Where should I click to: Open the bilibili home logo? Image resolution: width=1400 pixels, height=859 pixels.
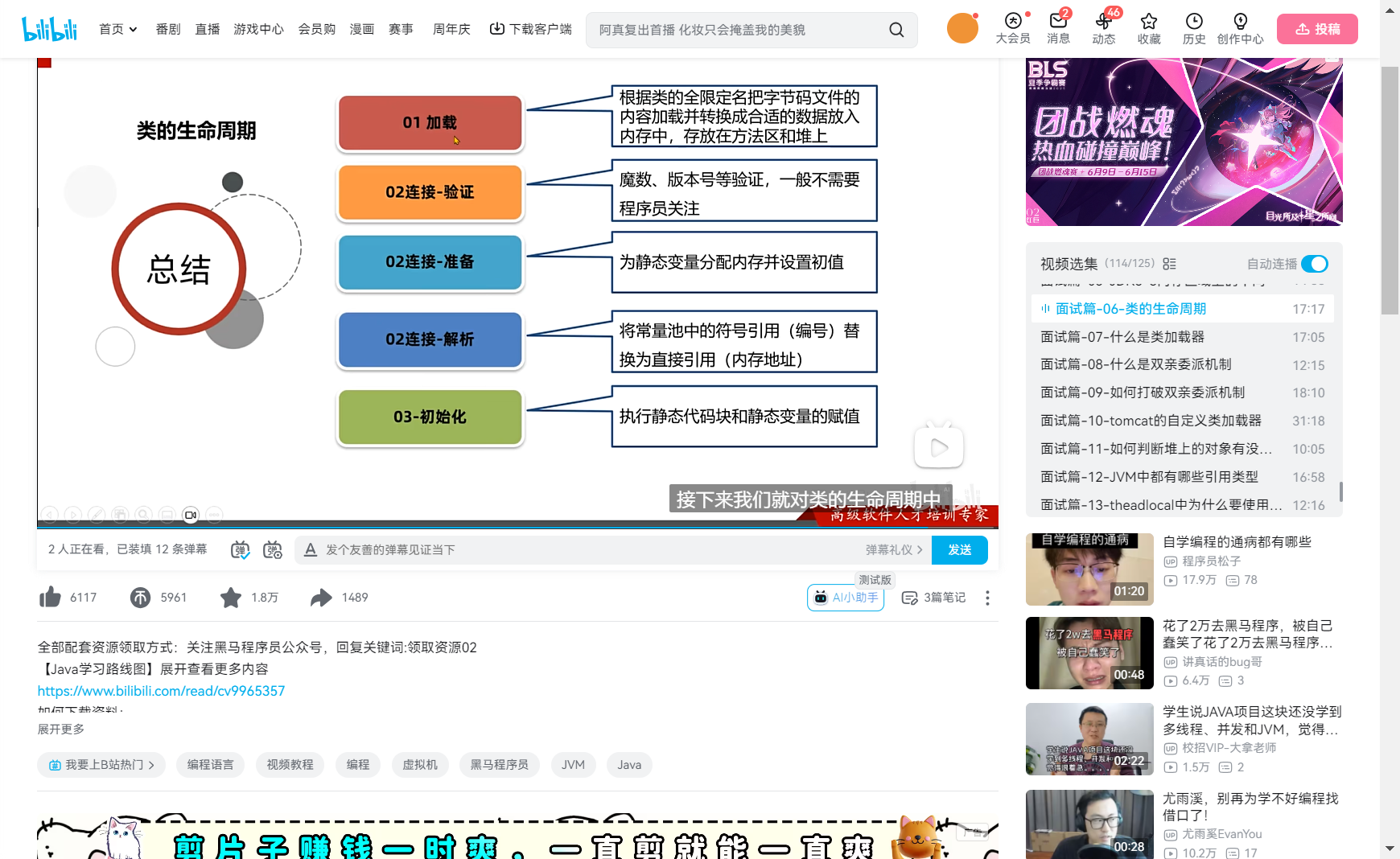coord(50,29)
